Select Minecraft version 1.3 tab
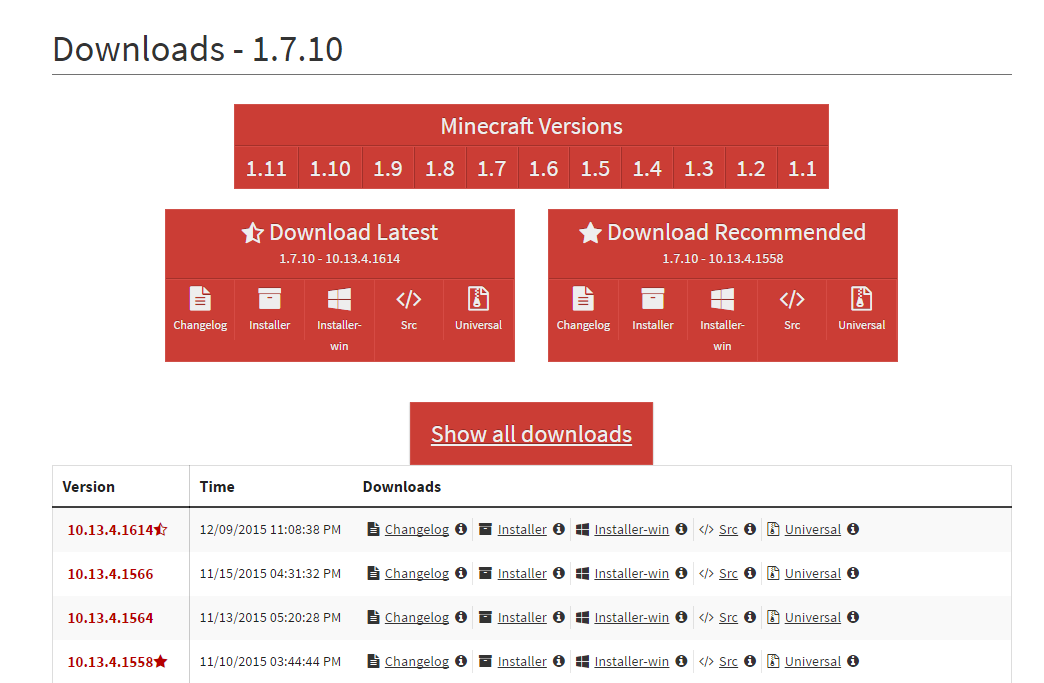 tap(699, 168)
